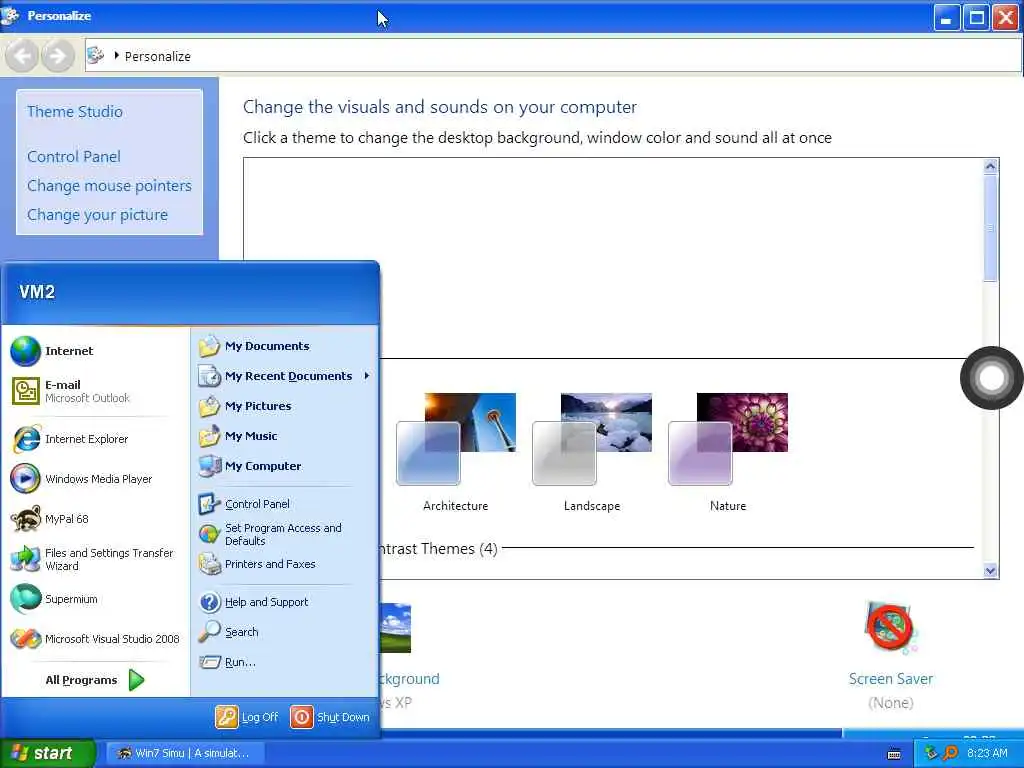This screenshot has width=1024, height=768.
Task: Click the themes list scrollbar thumb
Action: 990,228
